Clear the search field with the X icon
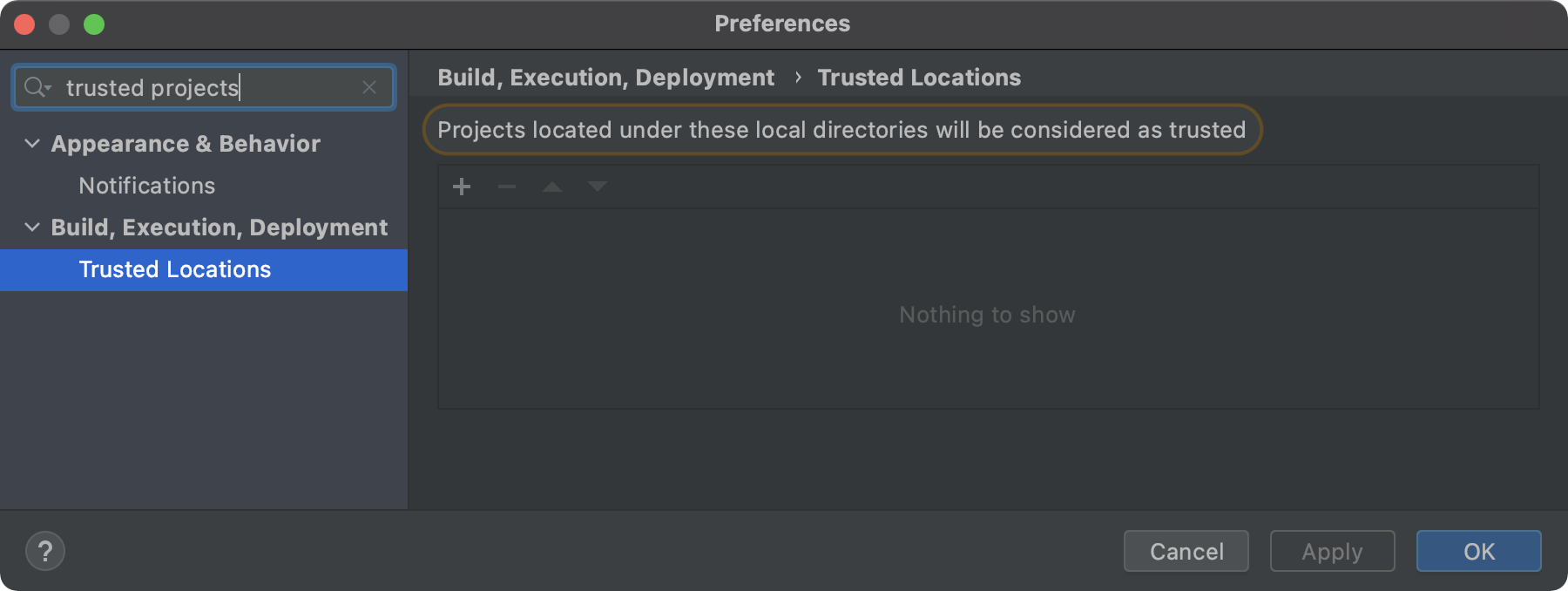Screen dimensions: 1568x591 (369, 87)
